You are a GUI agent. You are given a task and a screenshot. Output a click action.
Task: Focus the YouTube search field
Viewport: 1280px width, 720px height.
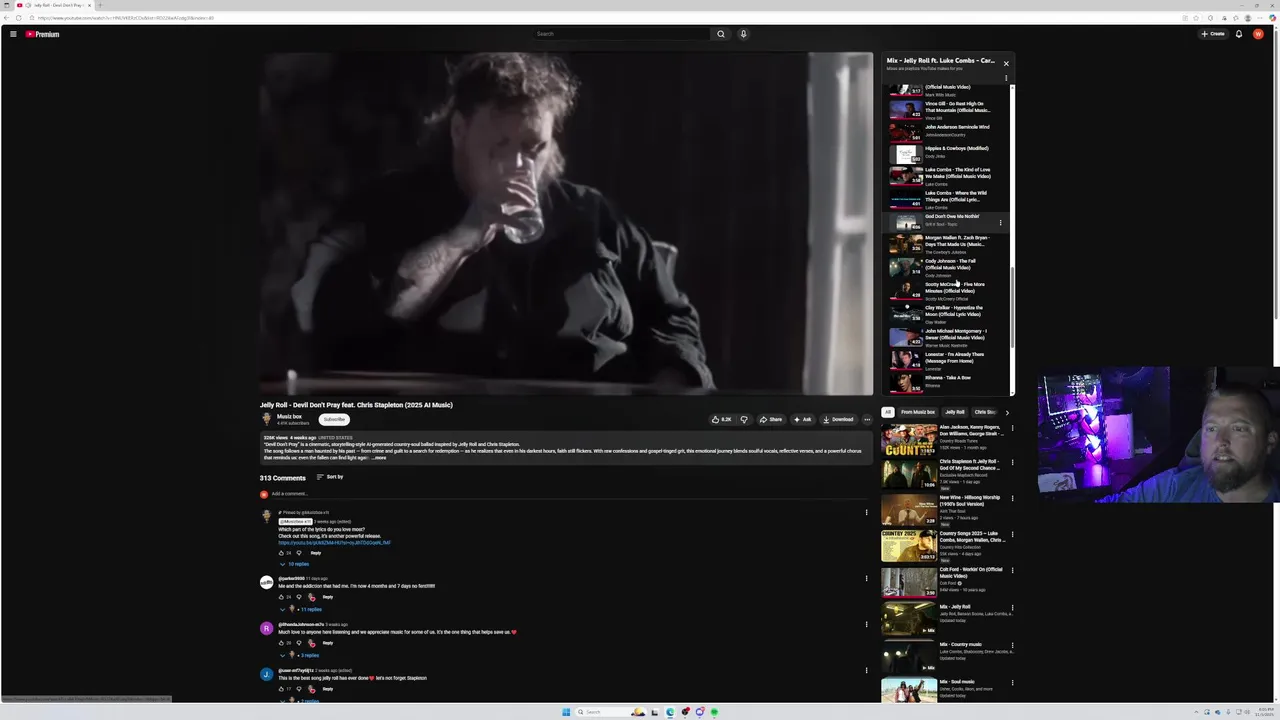coord(622,34)
